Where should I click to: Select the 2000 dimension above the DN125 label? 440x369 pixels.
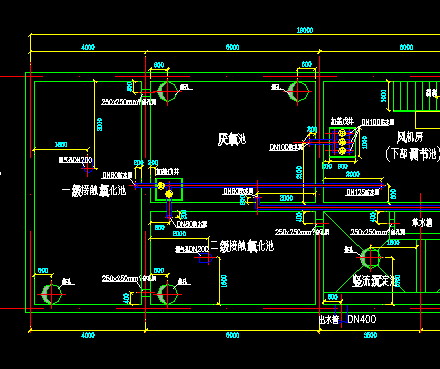coord(353,174)
